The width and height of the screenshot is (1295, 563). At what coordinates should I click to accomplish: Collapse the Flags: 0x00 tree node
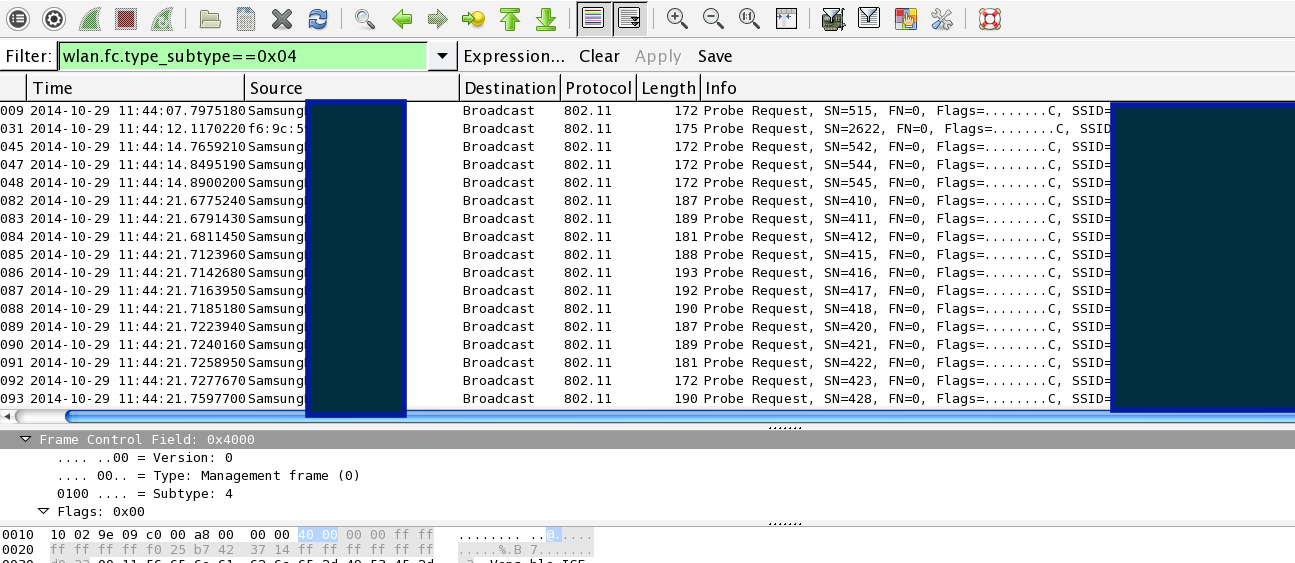[x=43, y=512]
